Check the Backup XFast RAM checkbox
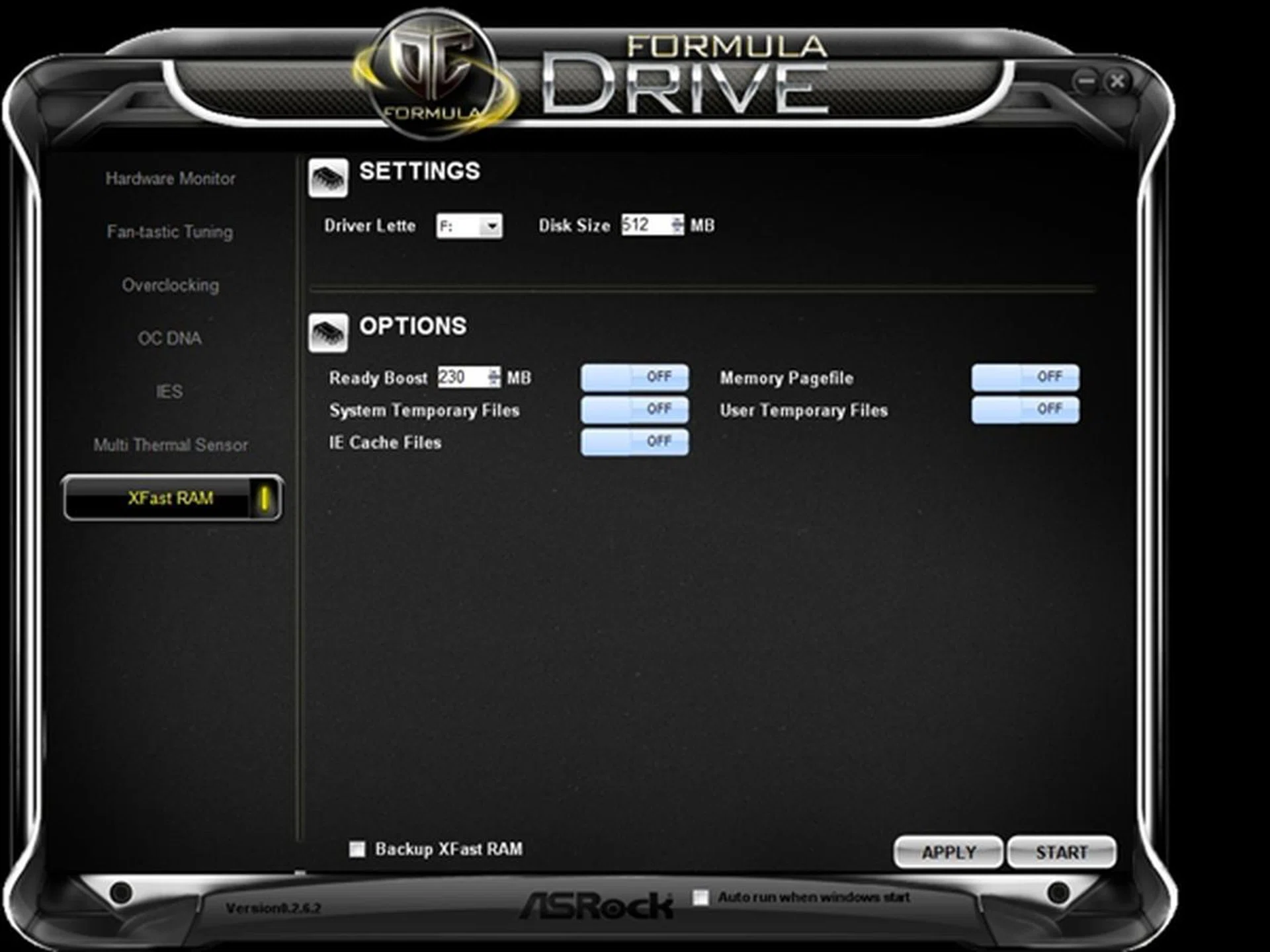The height and width of the screenshot is (952, 1270). click(358, 849)
